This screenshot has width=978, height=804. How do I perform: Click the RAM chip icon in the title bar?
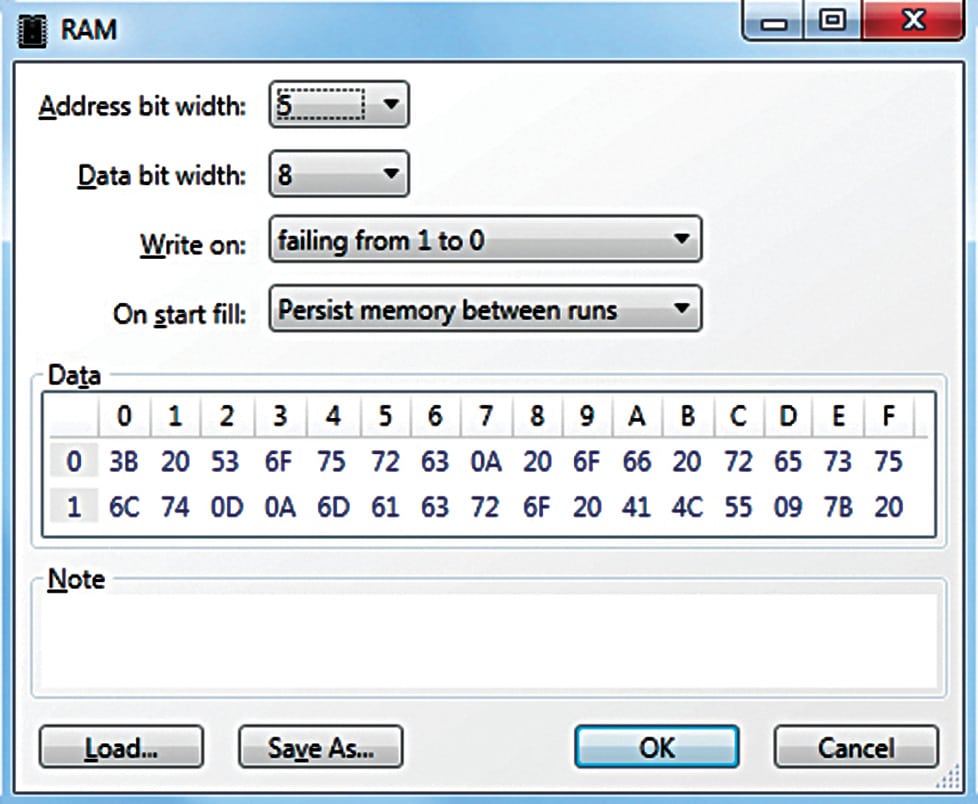[x=31, y=29]
